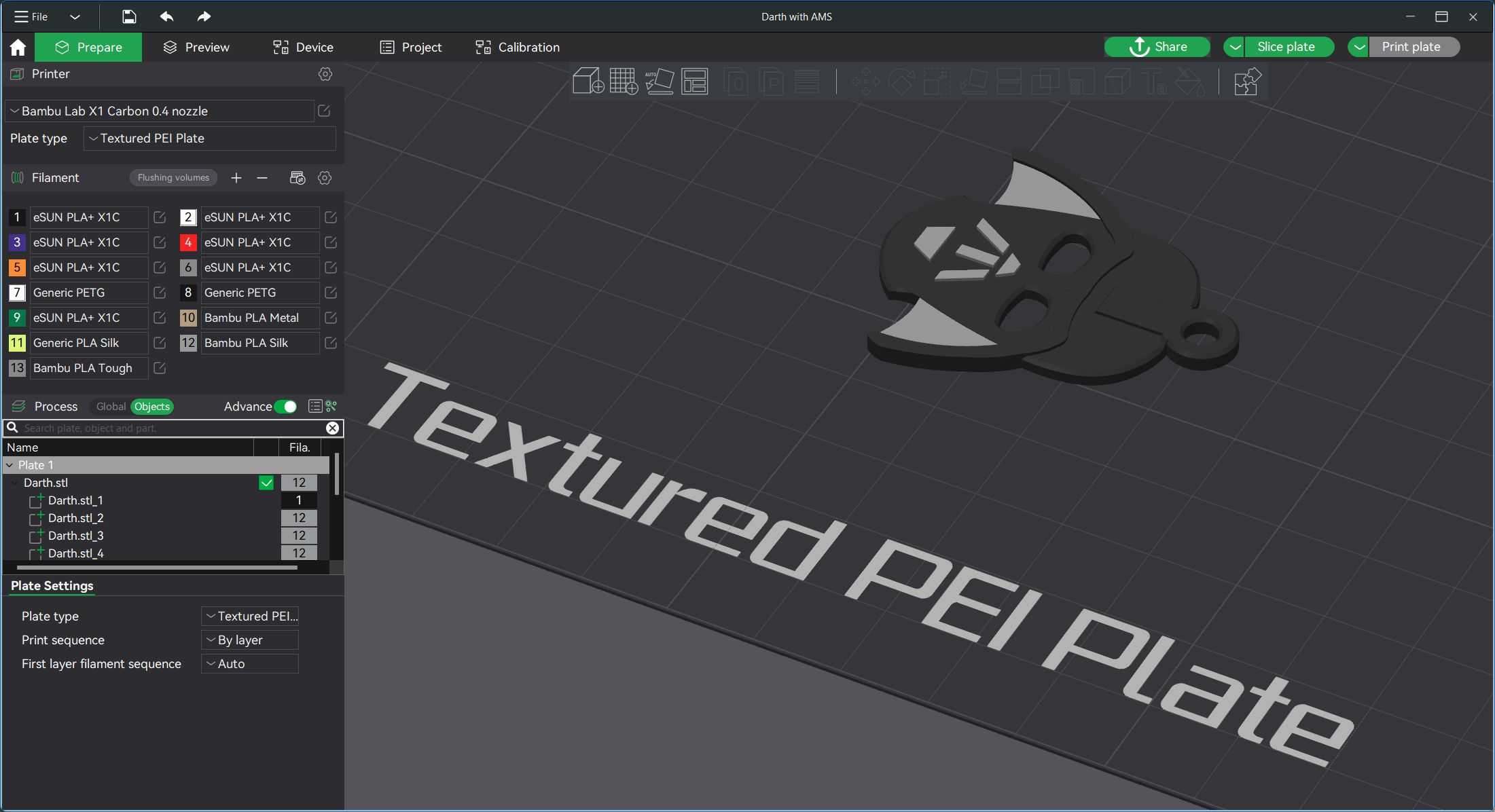Click the AMS filament sync icon
The width and height of the screenshot is (1495, 812).
coord(298,178)
